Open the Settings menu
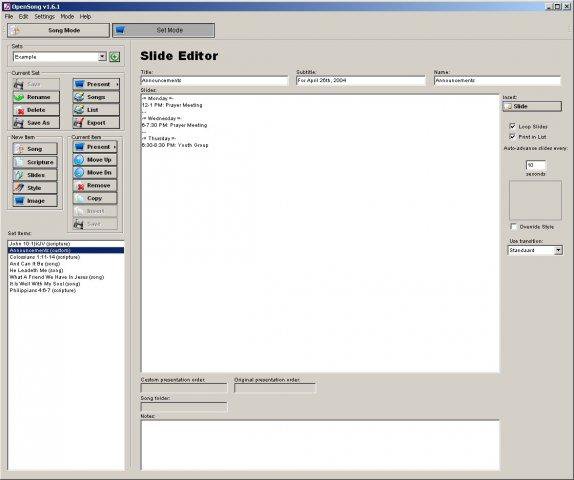Viewport: 574px width, 480px height. pyautogui.click(x=44, y=16)
